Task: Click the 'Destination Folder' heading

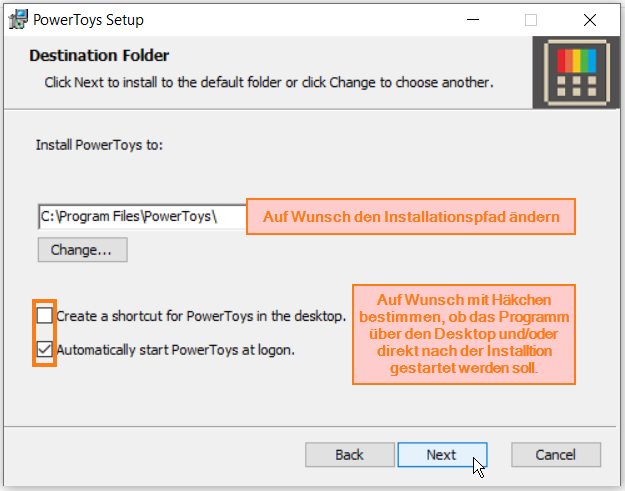Action: click(99, 55)
